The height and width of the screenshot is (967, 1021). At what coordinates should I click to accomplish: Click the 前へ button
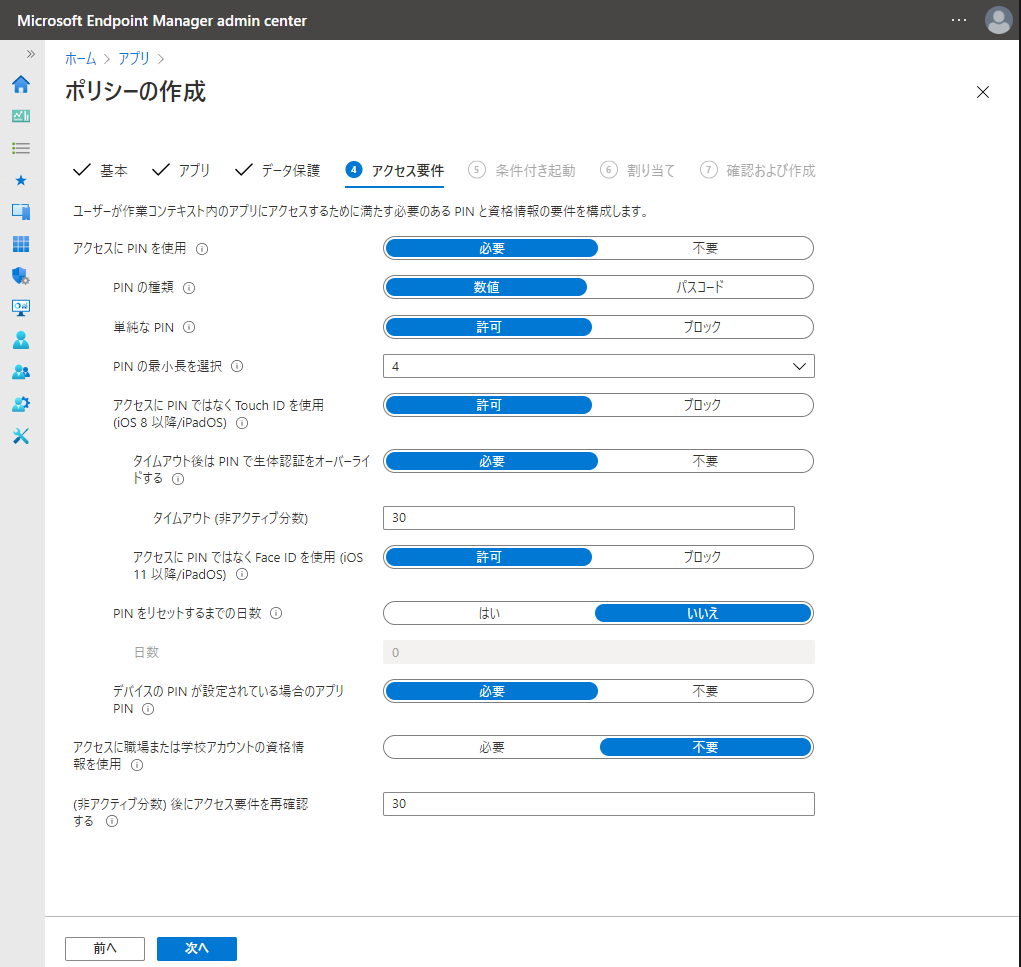(x=105, y=949)
